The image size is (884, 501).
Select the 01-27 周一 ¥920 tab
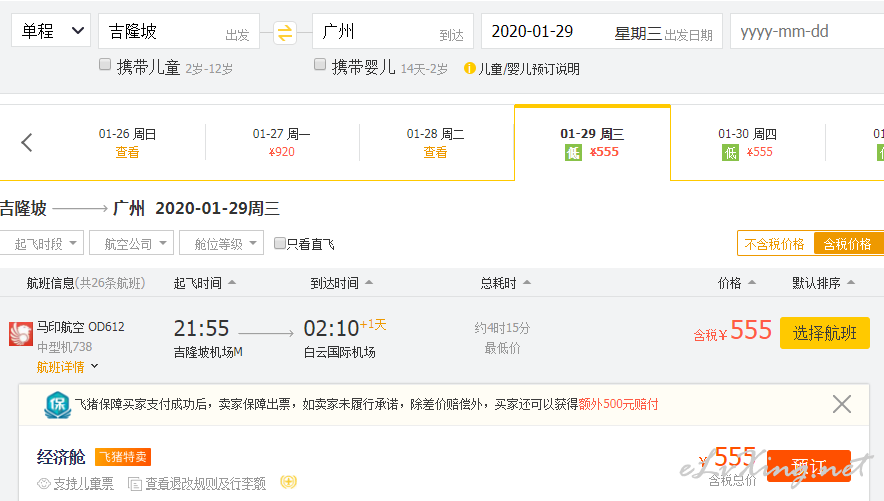[281, 143]
